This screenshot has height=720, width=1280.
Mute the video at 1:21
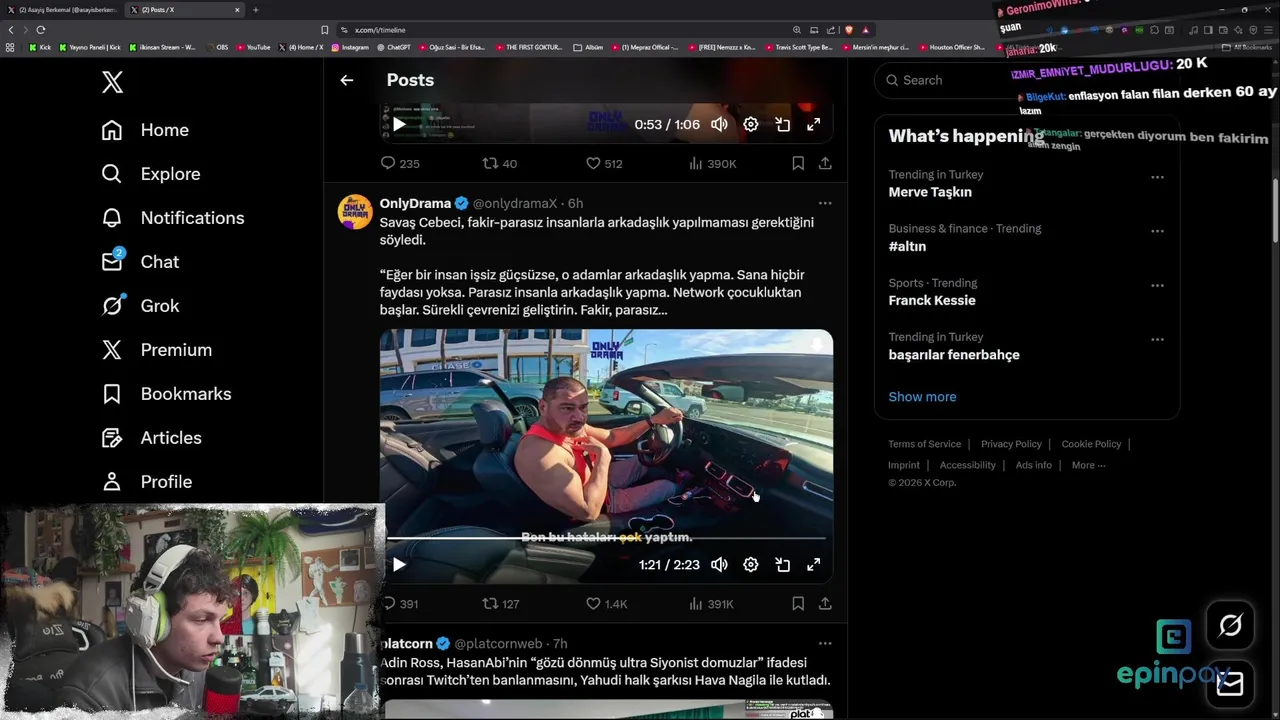pos(719,565)
